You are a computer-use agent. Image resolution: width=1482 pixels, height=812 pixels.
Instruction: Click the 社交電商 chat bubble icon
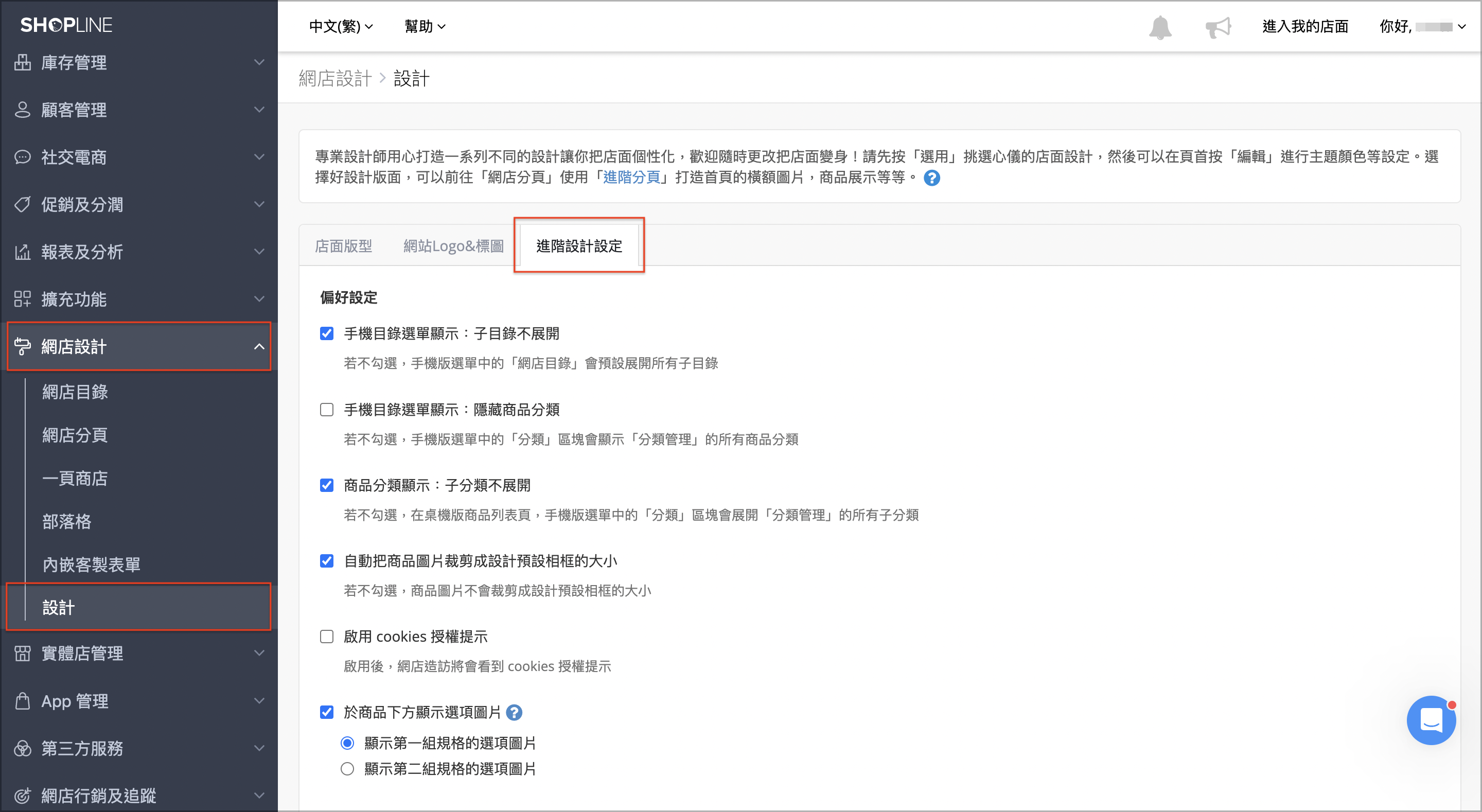point(23,156)
